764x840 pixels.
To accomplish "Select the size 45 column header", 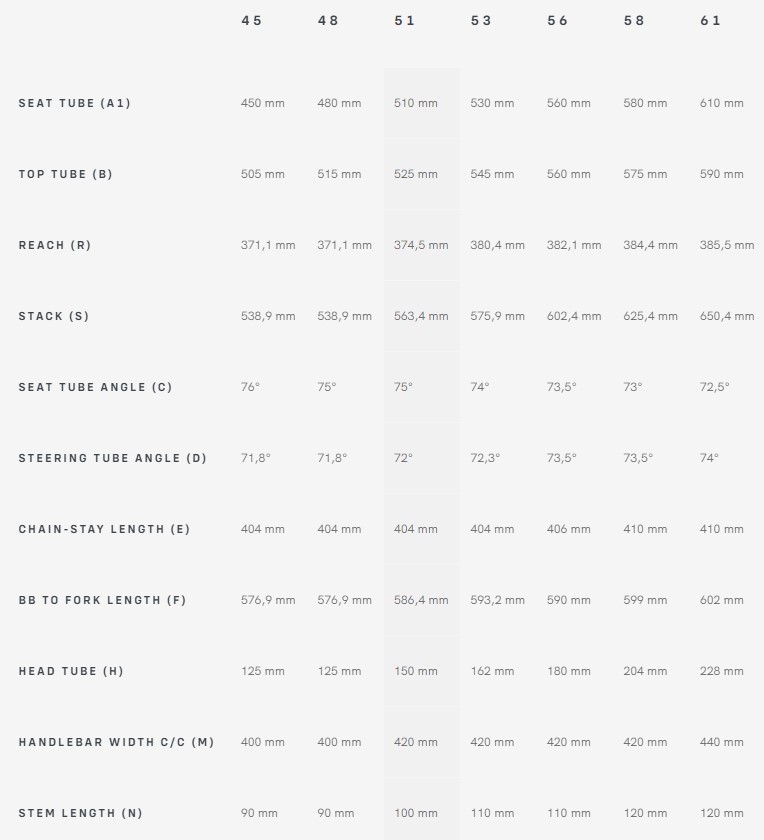I will click(251, 21).
